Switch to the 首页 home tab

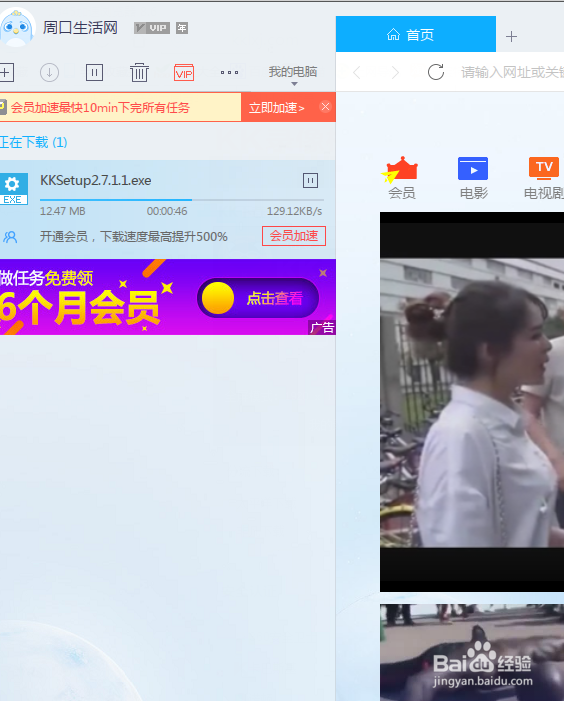(416, 34)
